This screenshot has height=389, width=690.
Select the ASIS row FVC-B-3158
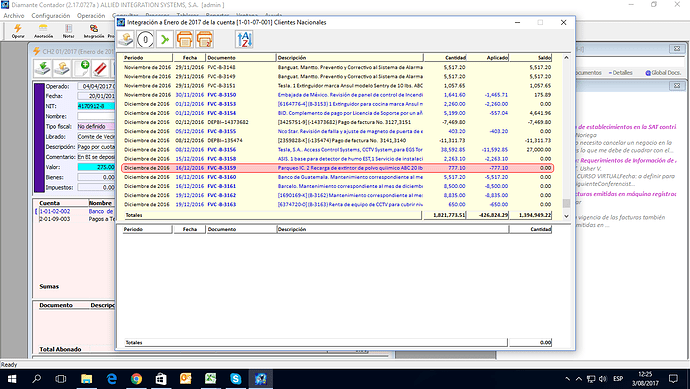337,159
